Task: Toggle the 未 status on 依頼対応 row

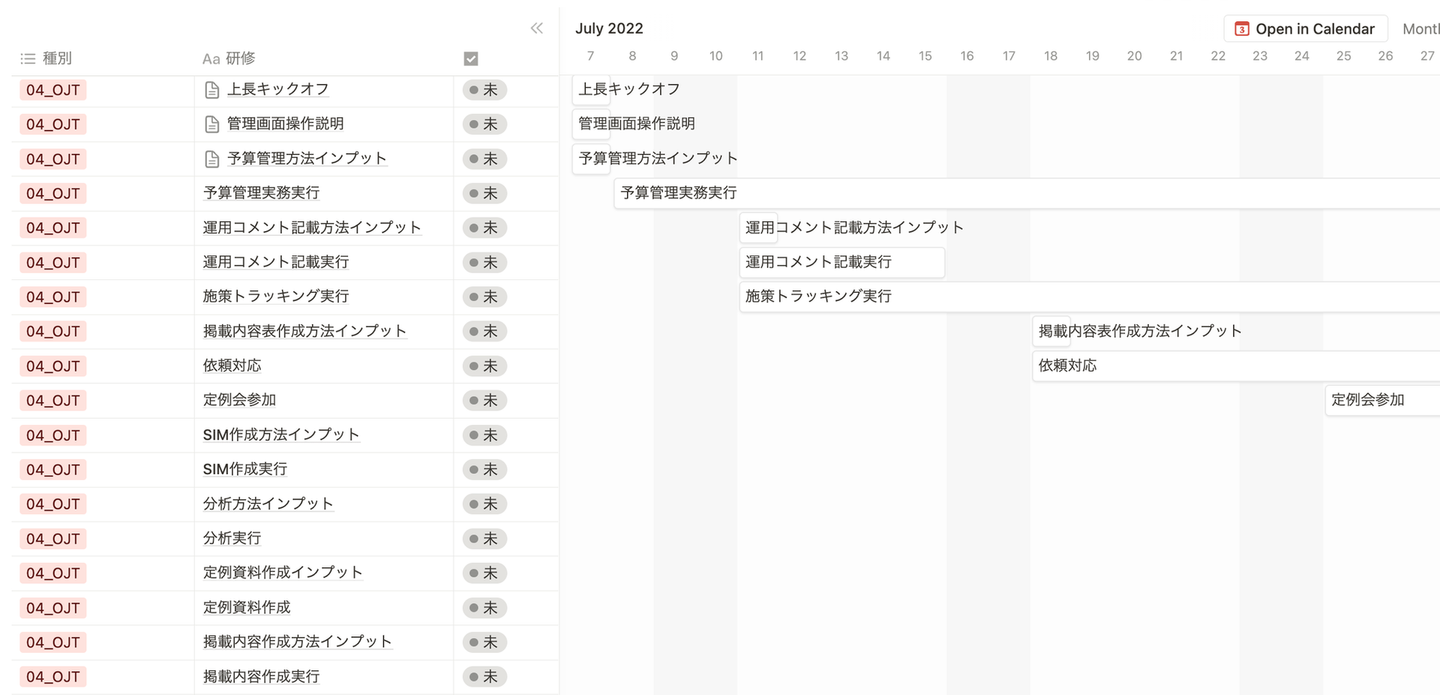Action: [x=484, y=366]
